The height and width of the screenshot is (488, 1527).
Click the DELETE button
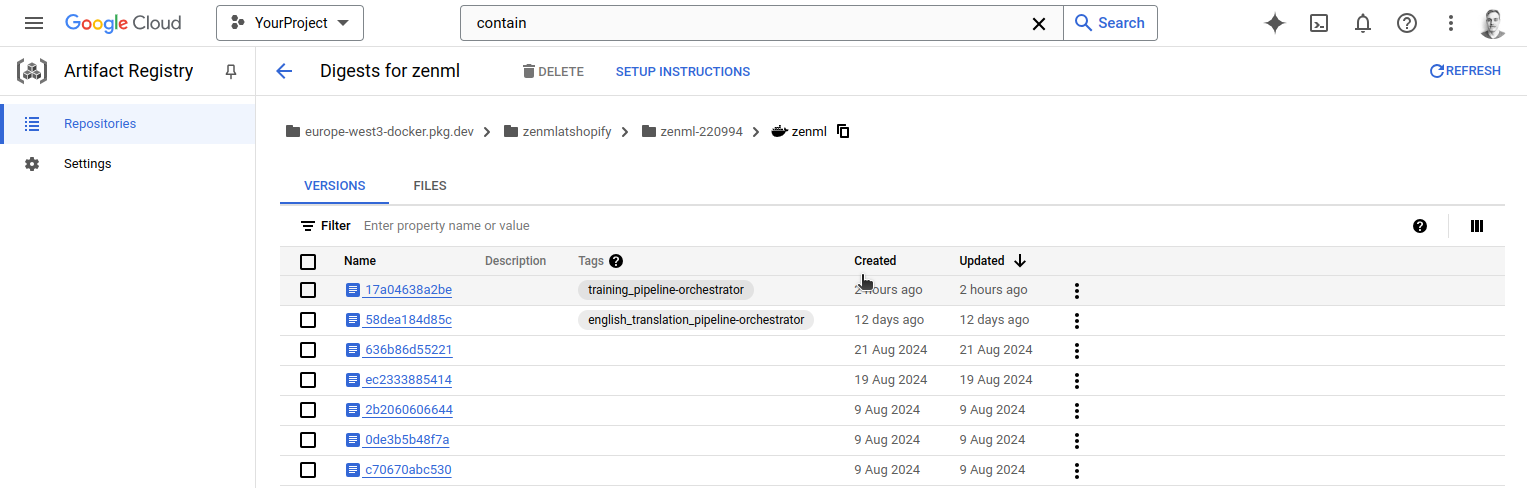(x=553, y=72)
